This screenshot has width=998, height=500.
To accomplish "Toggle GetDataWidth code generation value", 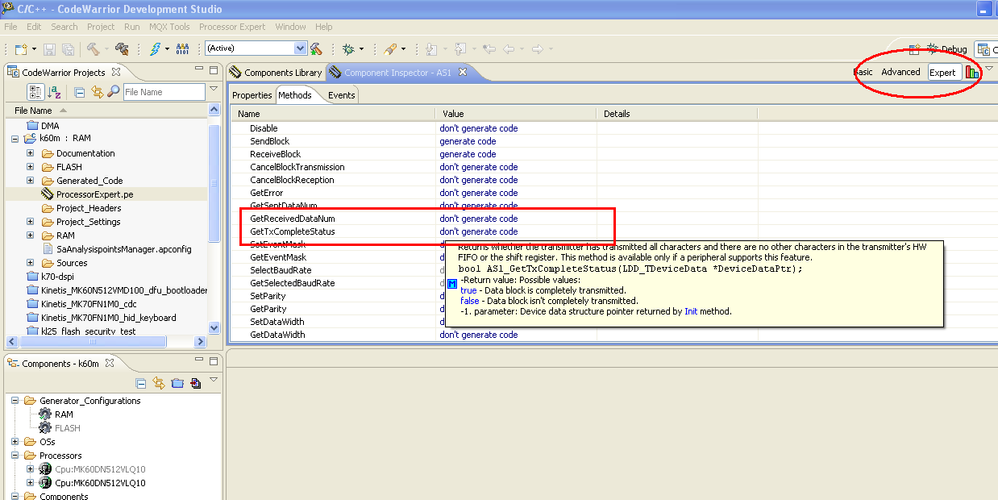I will pyautogui.click(x=479, y=335).
